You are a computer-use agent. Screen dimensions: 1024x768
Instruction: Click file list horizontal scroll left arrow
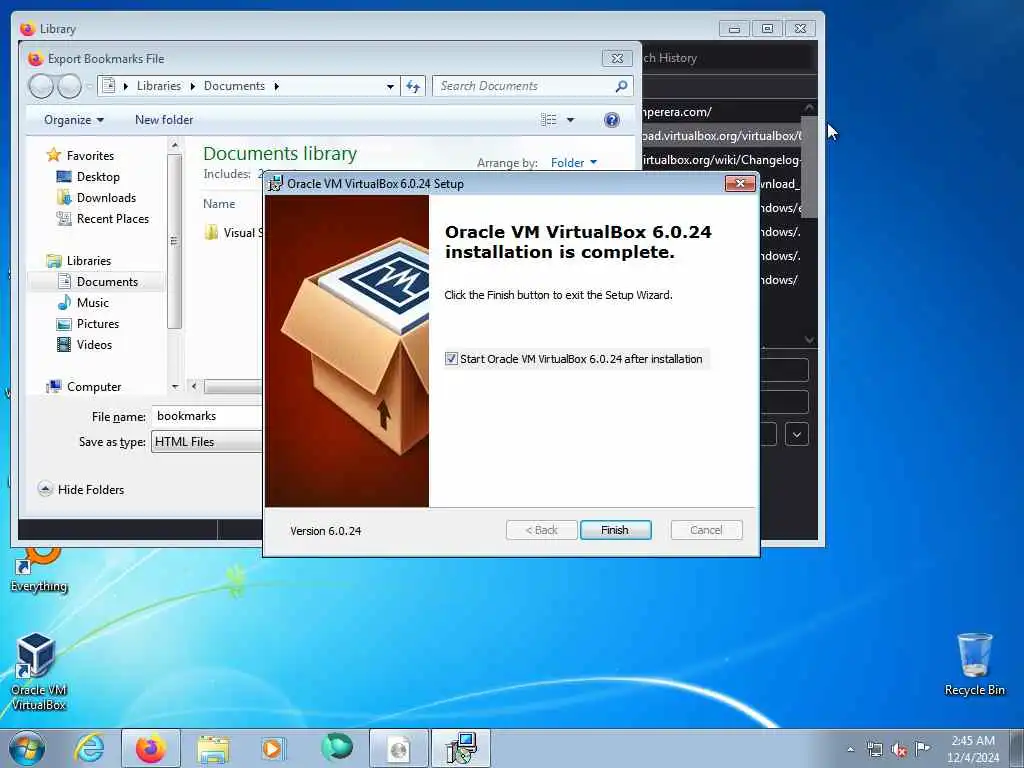tap(194, 387)
